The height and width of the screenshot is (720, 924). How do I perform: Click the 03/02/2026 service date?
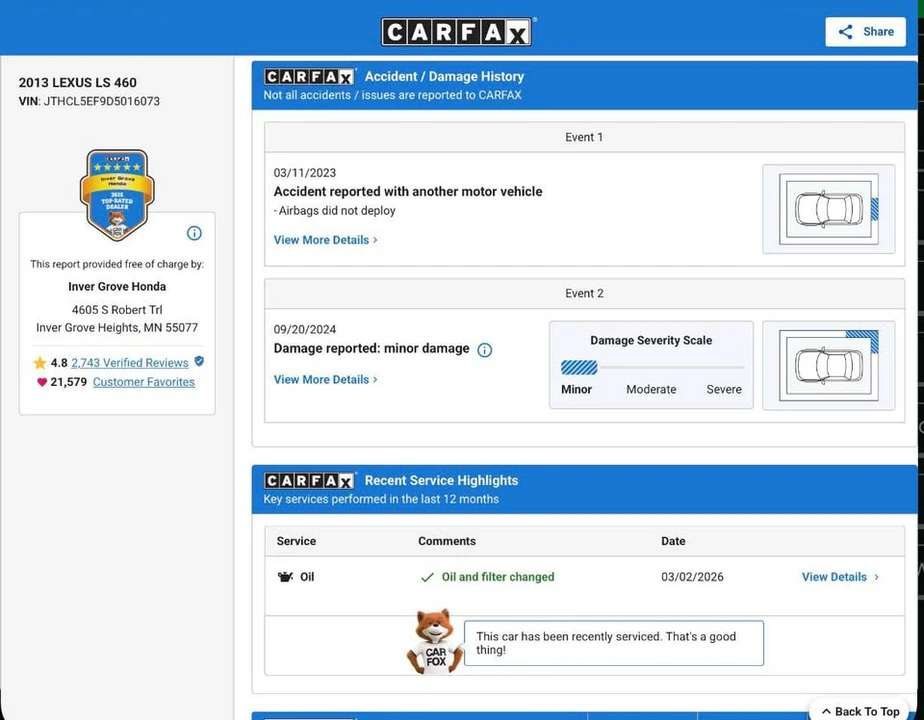click(692, 577)
